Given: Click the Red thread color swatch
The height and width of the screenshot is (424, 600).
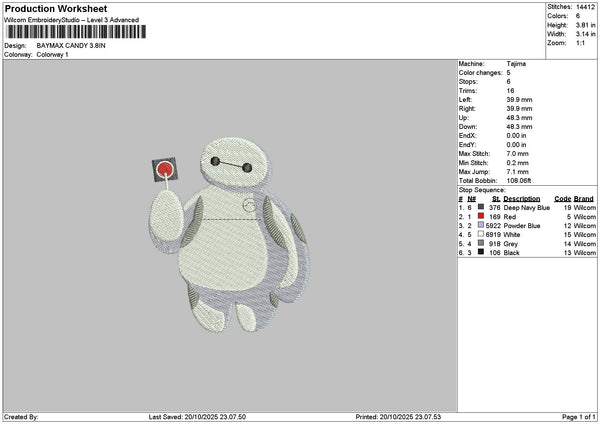Looking at the screenshot, I should coord(481,216).
